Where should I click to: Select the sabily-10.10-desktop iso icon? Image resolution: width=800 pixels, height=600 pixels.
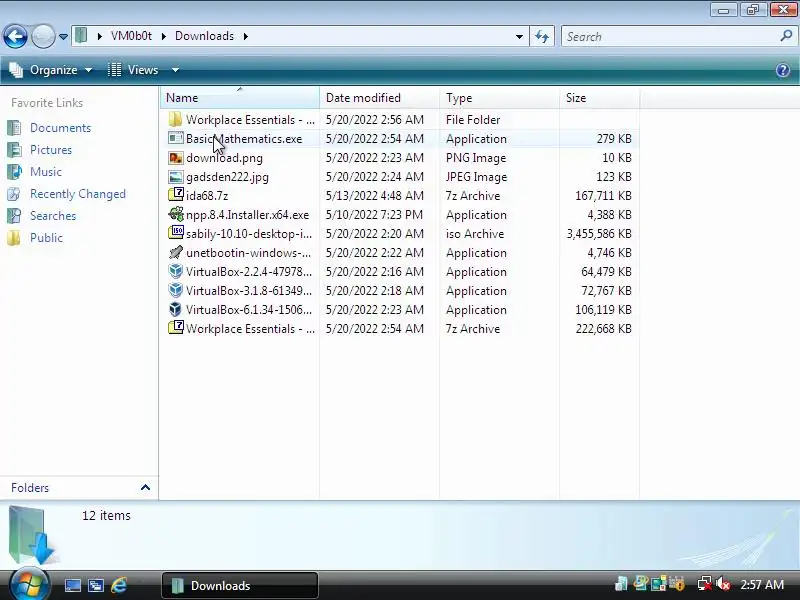coord(175,233)
